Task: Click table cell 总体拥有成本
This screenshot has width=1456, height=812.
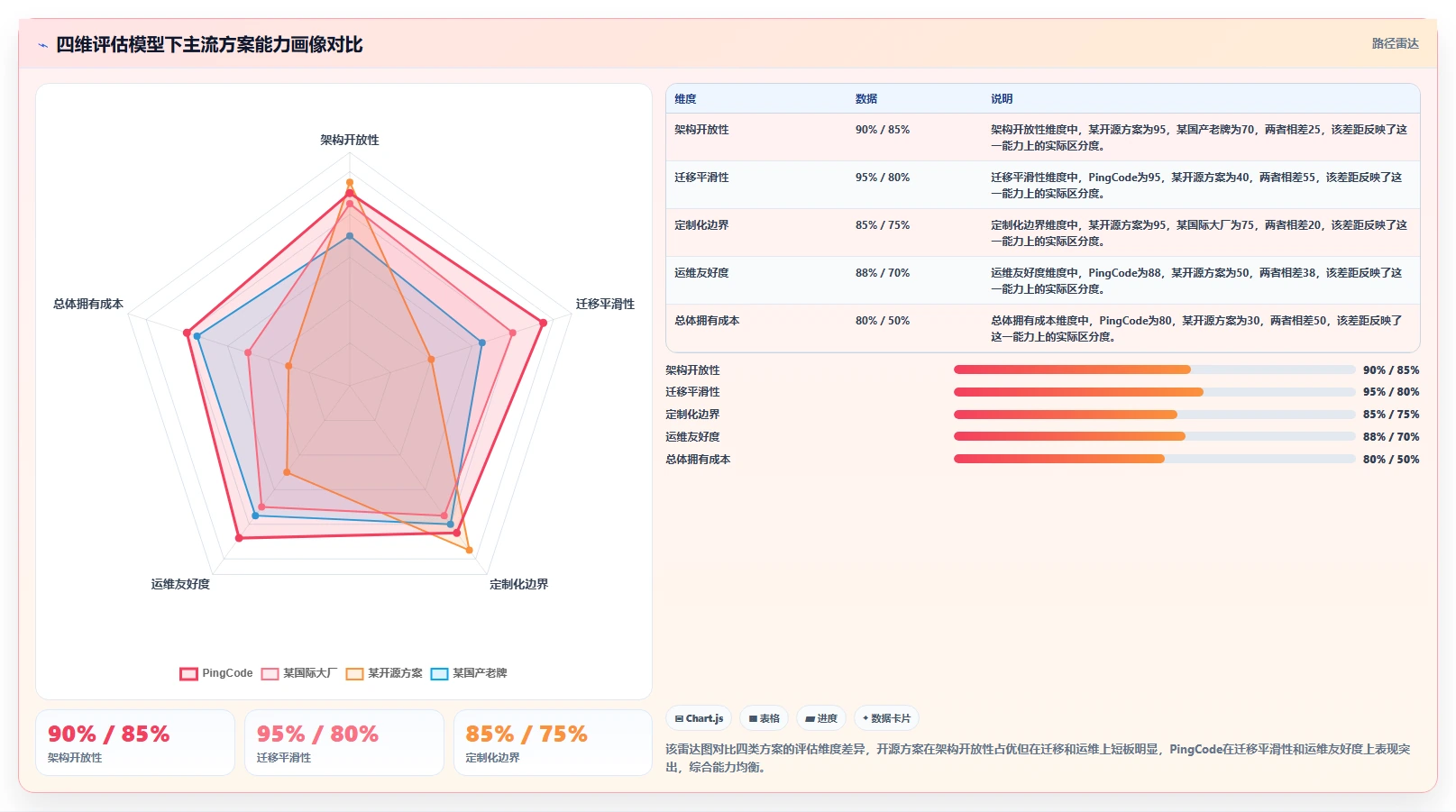Action: click(x=707, y=321)
